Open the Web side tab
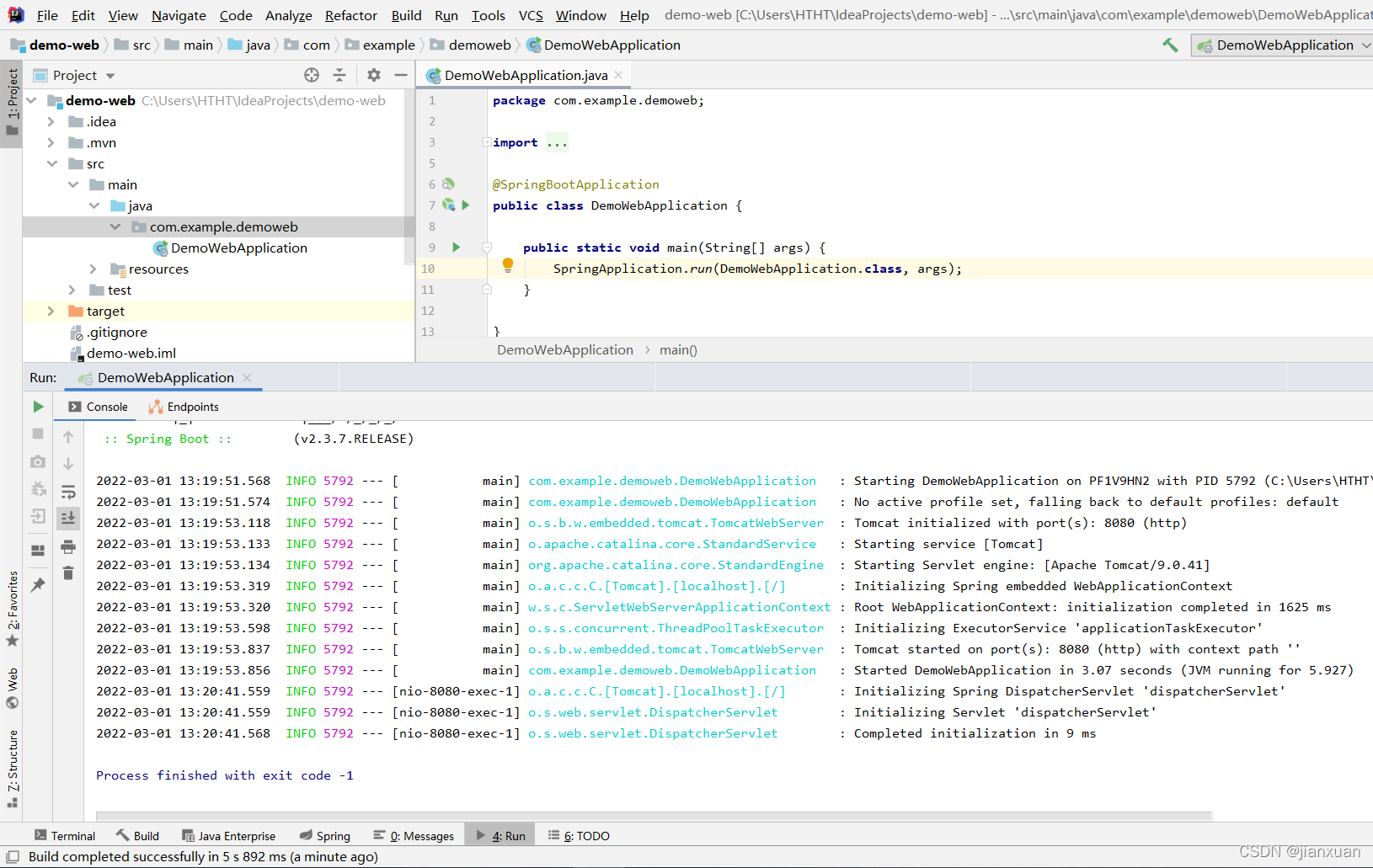Image resolution: width=1373 pixels, height=868 pixels. coord(12,688)
